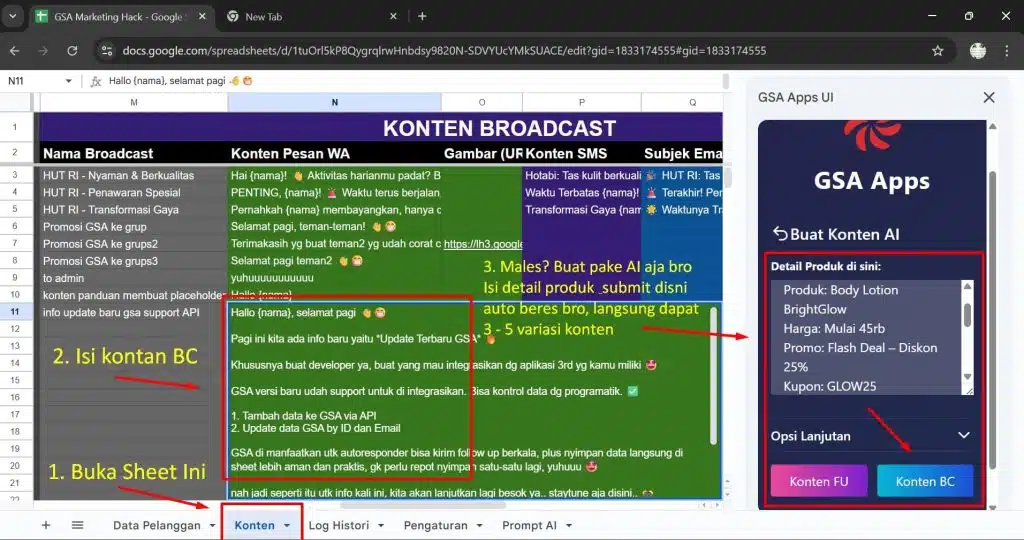The image size is (1024, 540).
Task: Select cell 'Promosi GSA ke grups2'
Action: click(x=133, y=244)
